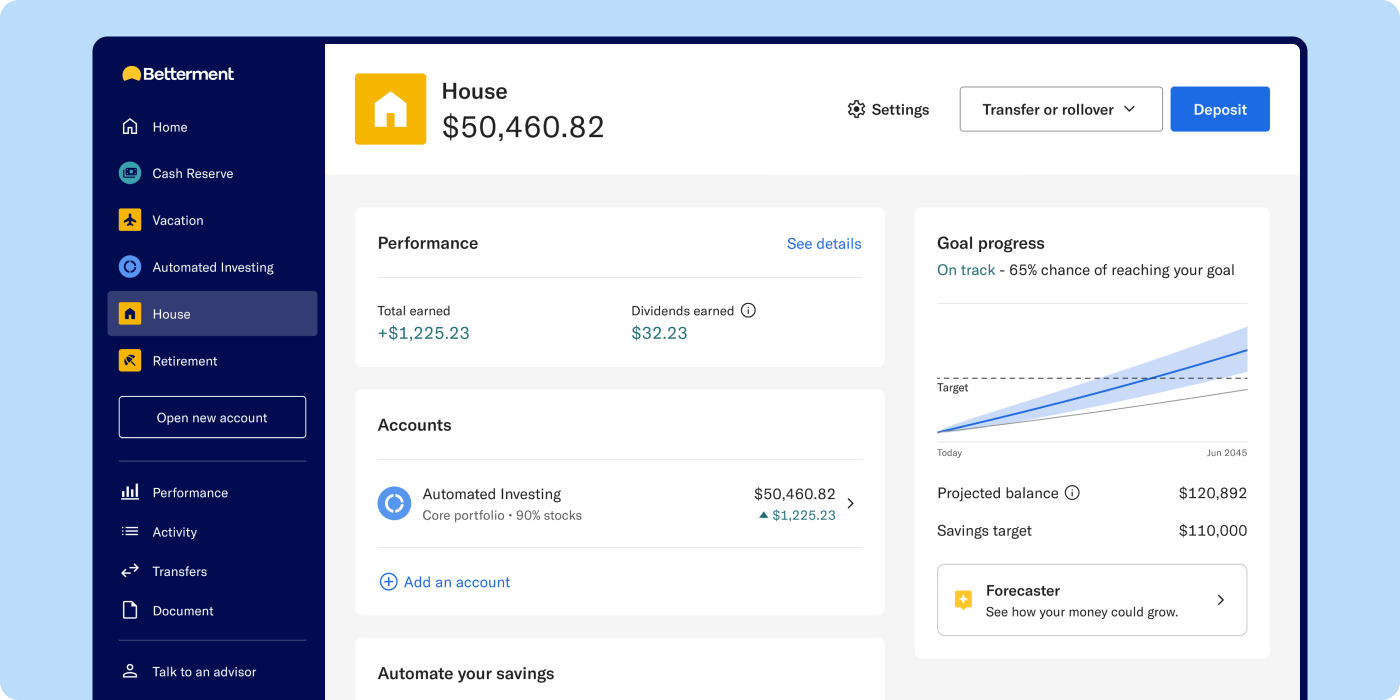
Task: Click the Forecaster lightning badge icon
Action: click(962, 600)
